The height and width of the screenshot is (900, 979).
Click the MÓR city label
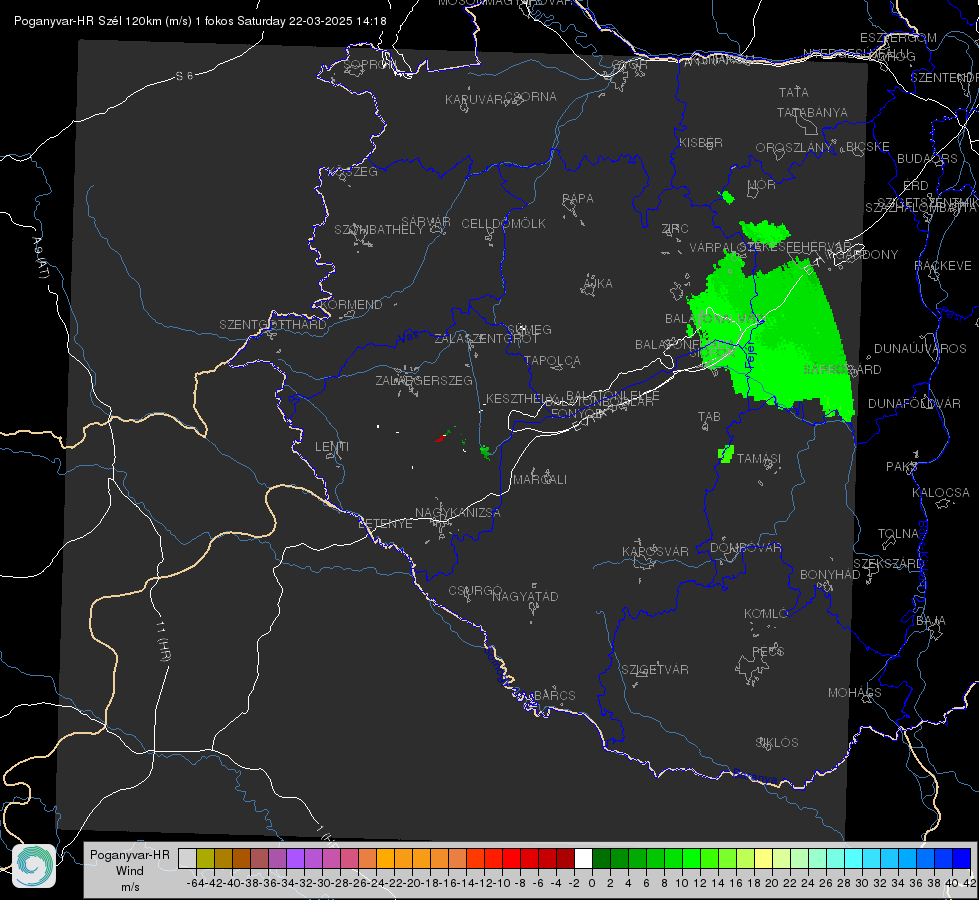[x=762, y=185]
